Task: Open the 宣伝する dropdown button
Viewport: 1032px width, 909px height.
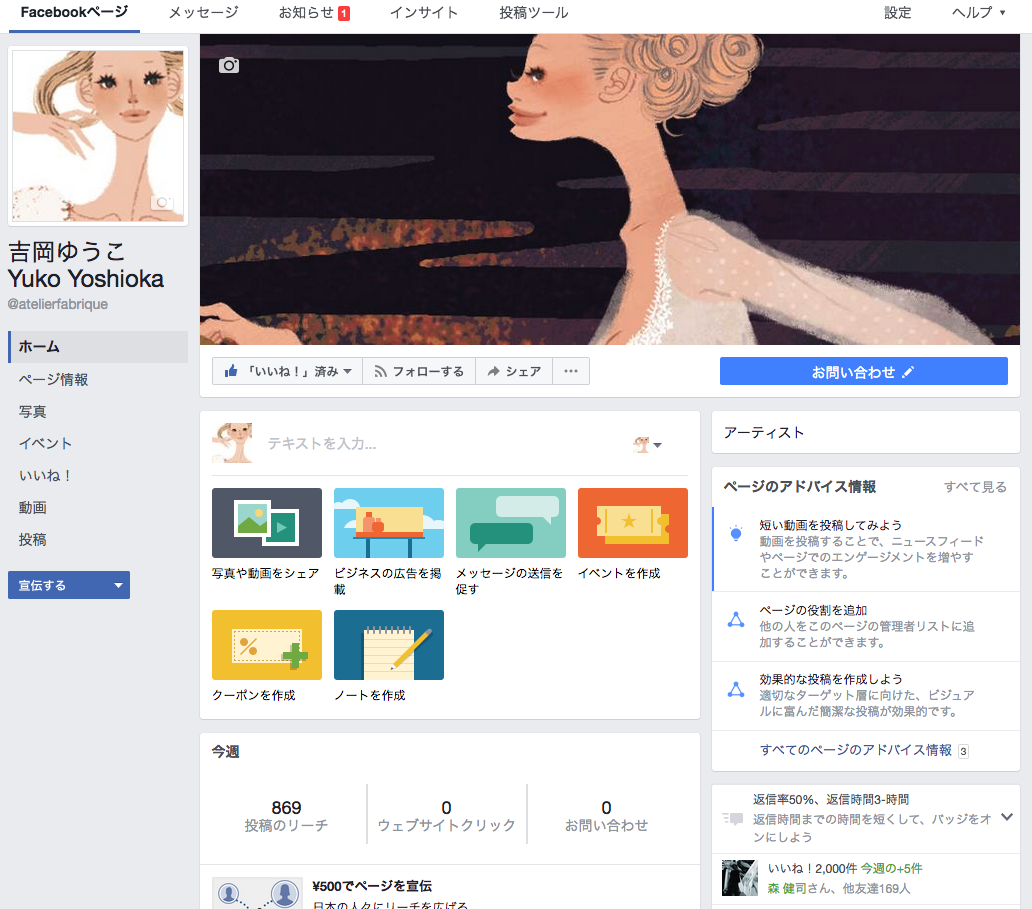Action: click(68, 585)
